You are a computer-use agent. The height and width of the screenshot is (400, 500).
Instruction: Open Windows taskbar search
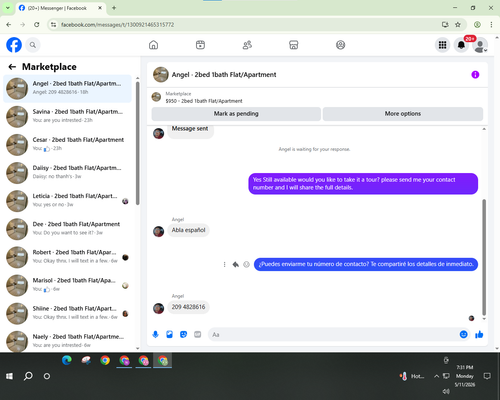click(x=28, y=376)
